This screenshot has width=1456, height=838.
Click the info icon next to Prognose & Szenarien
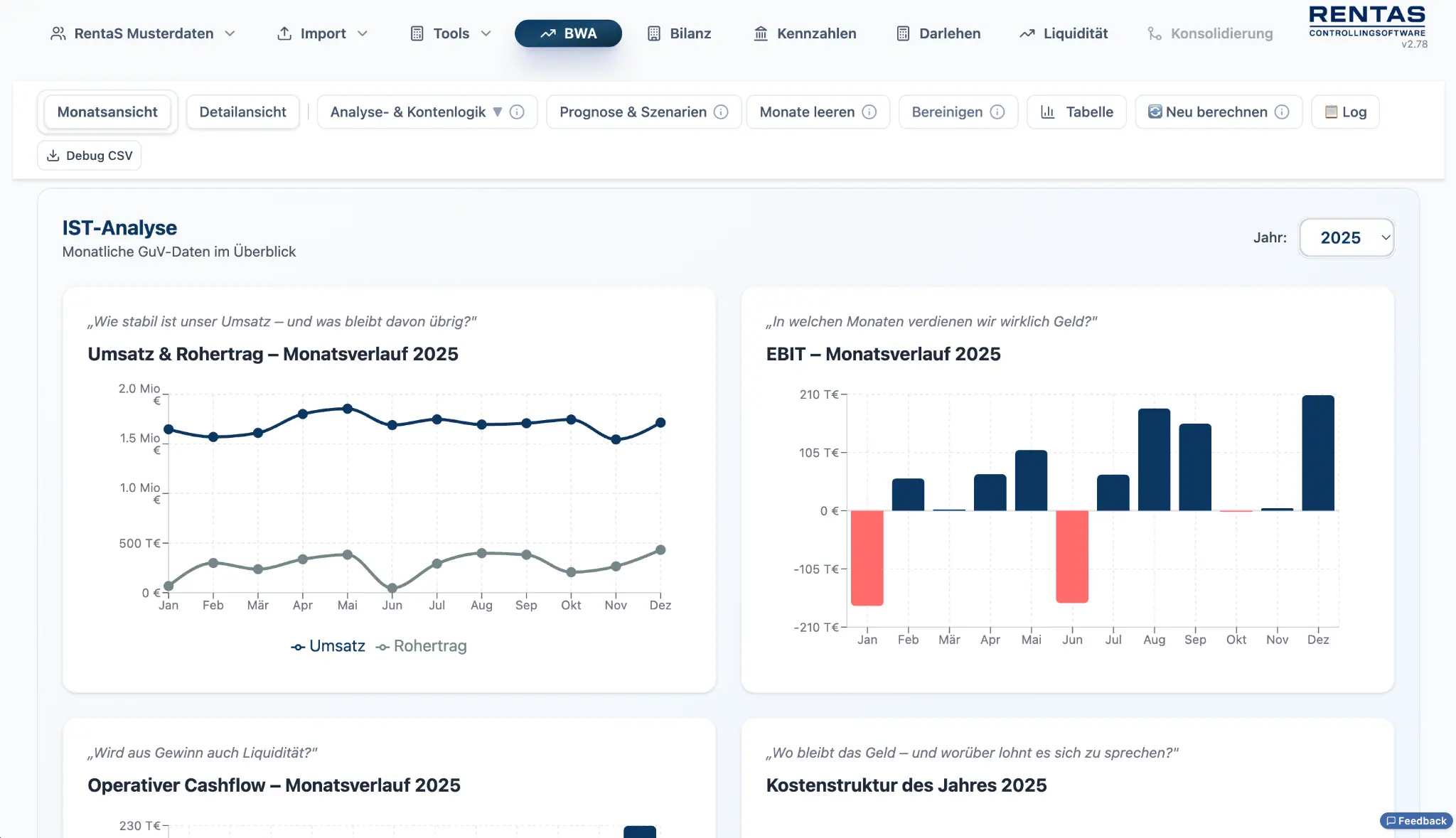tap(722, 112)
